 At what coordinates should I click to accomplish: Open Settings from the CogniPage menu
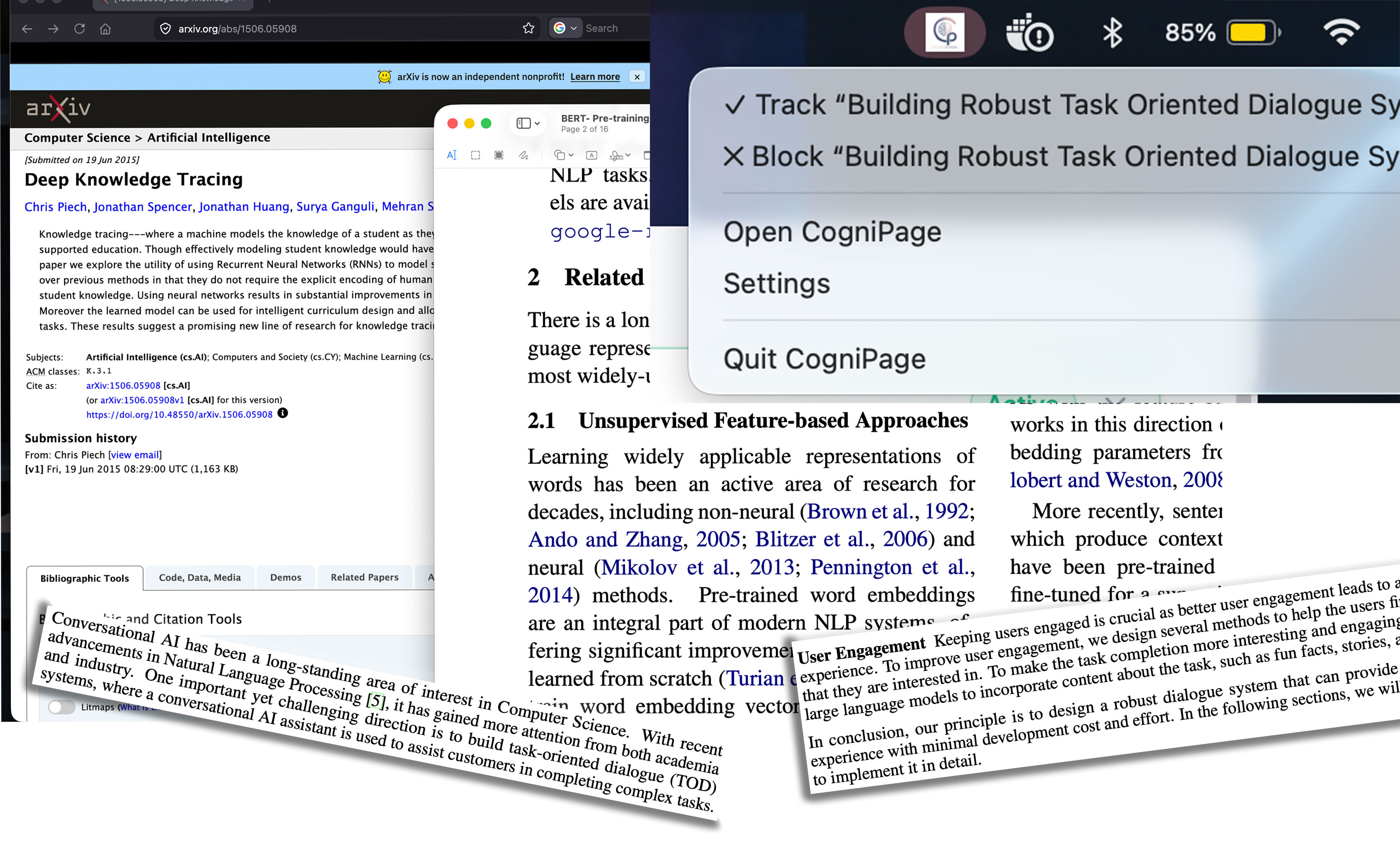click(x=776, y=283)
